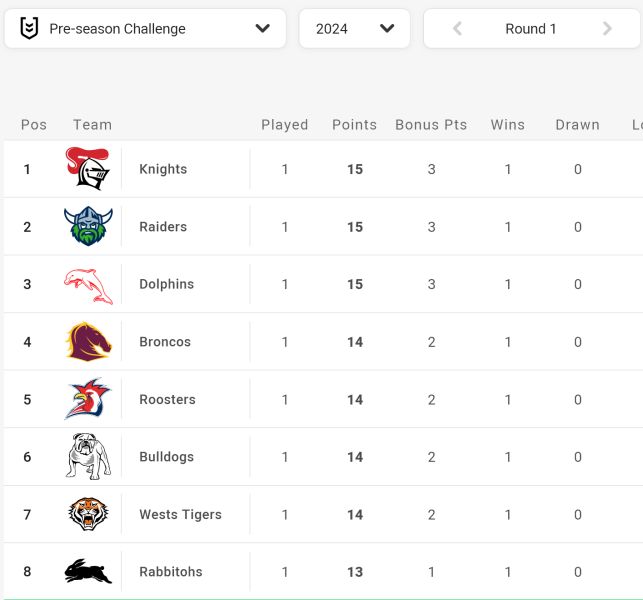
Task: Click the NRL shield icon in dropdown
Action: click(x=30, y=28)
